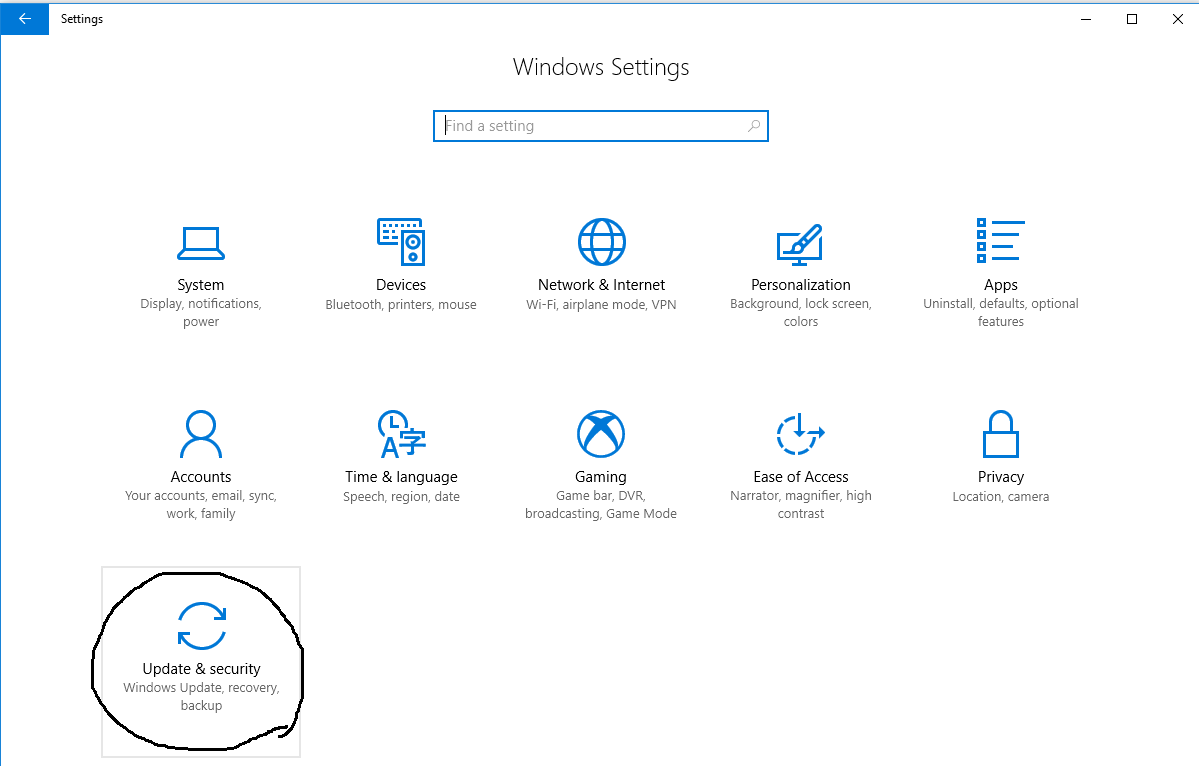
Task: Click the Devices label
Action: 401,285
